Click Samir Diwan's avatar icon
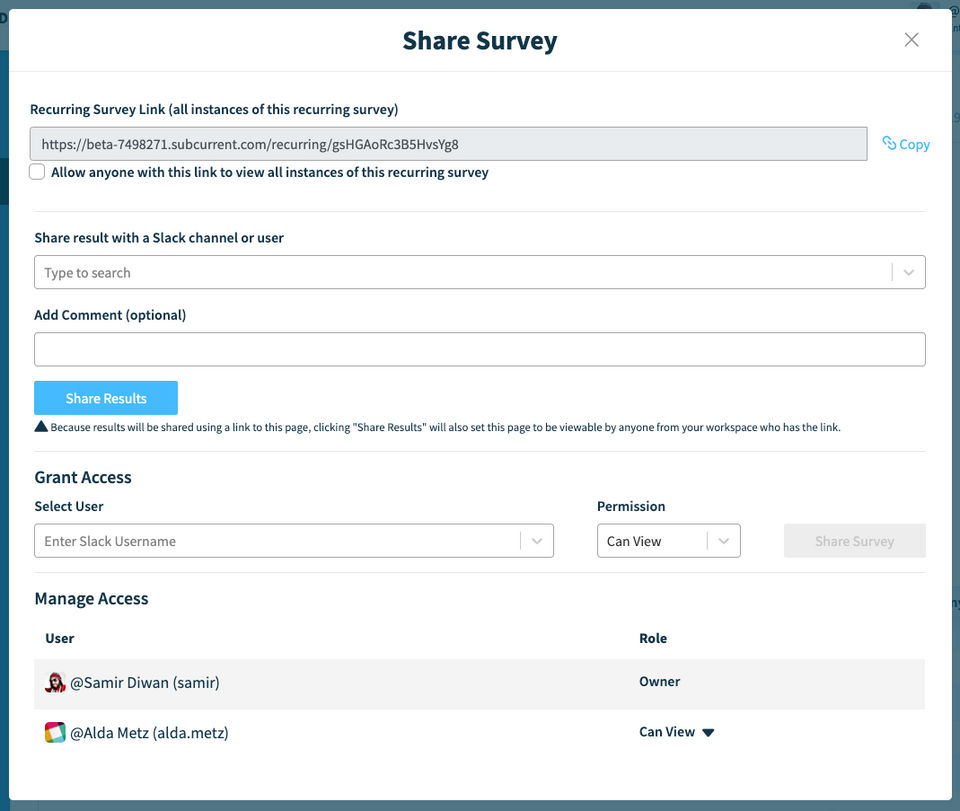 (55, 683)
